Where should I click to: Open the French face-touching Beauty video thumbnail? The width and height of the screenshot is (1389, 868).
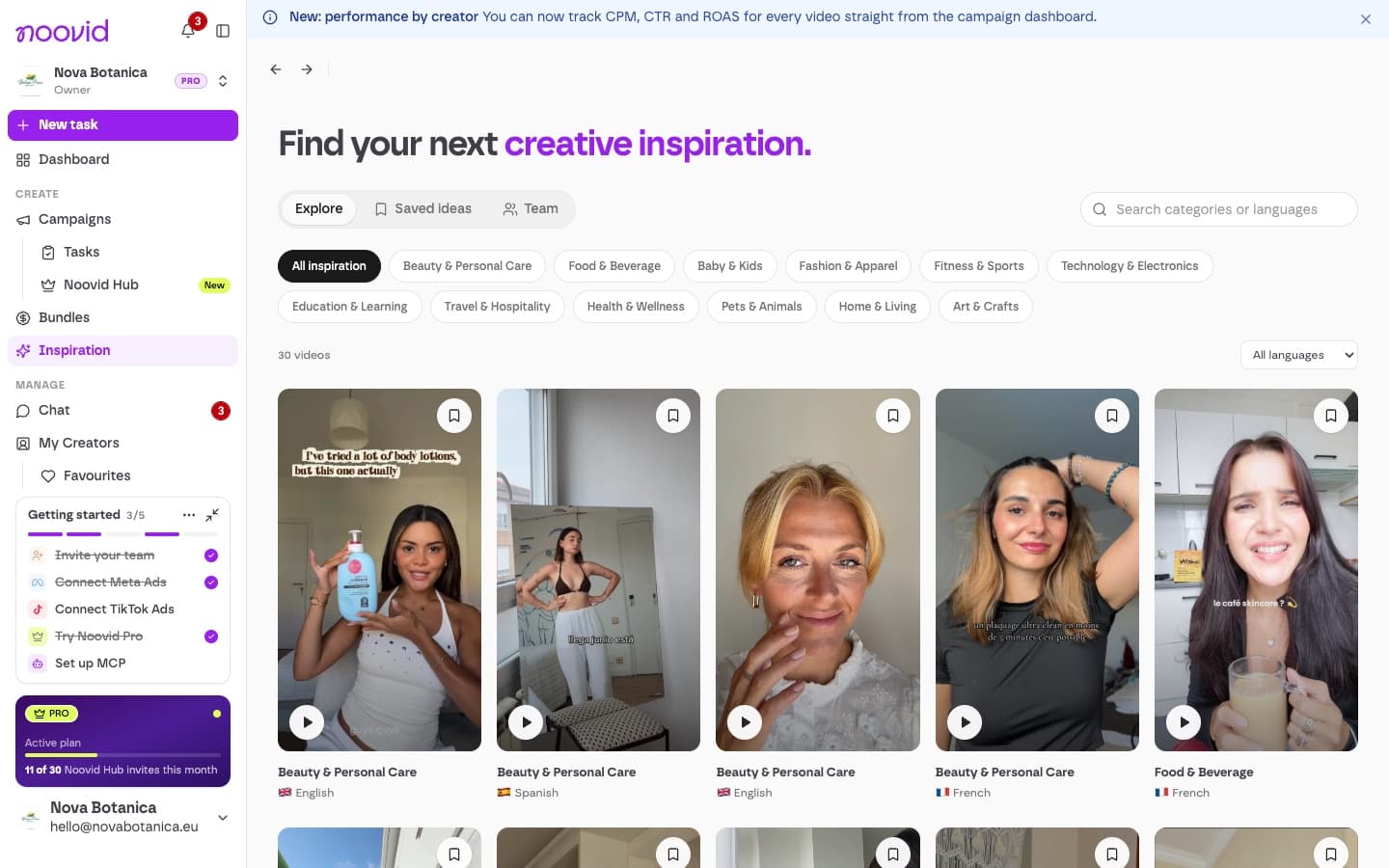[1037, 570]
